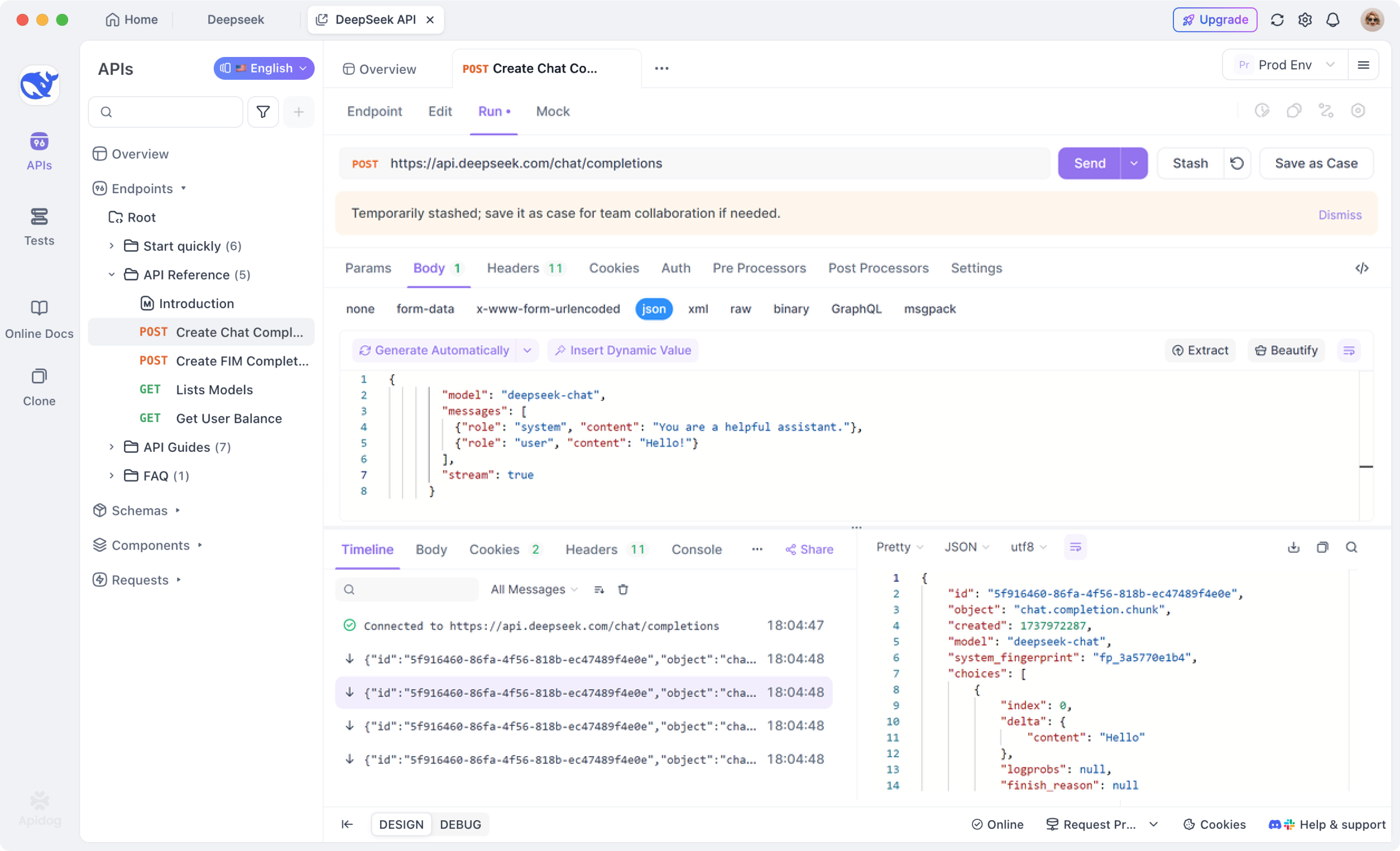The width and height of the screenshot is (1400, 851).
Task: Switch to the Body tab in response panel
Action: click(431, 548)
